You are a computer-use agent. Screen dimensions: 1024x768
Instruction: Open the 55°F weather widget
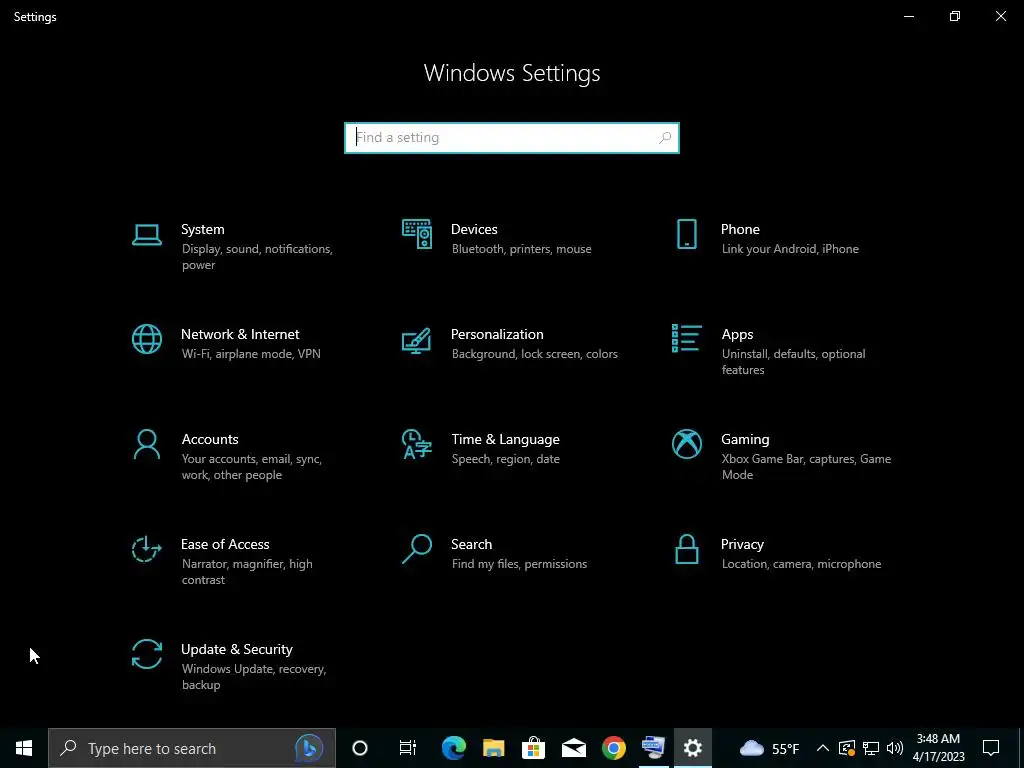pos(769,748)
